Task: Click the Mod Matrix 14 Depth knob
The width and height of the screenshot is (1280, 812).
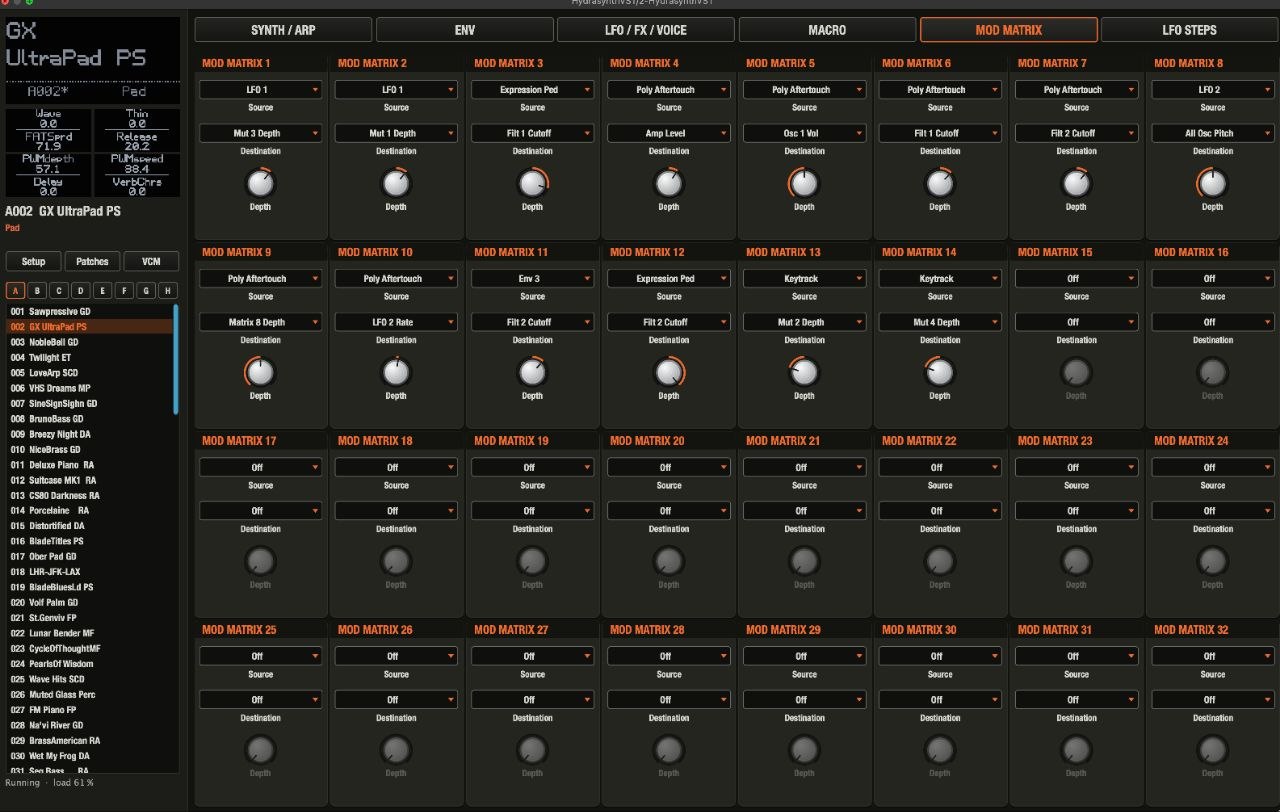Action: [940, 372]
